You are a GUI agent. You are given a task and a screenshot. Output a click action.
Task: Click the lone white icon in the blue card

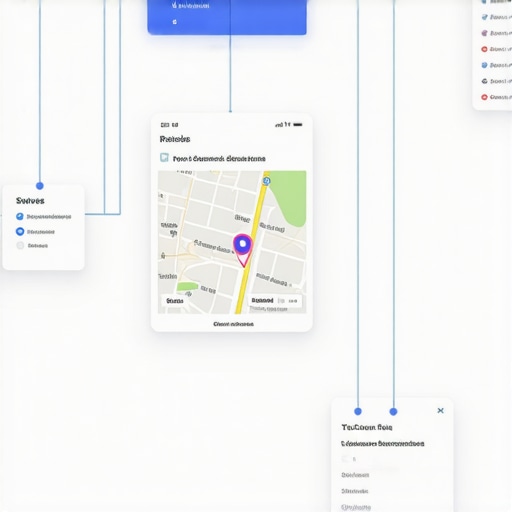coord(174,22)
